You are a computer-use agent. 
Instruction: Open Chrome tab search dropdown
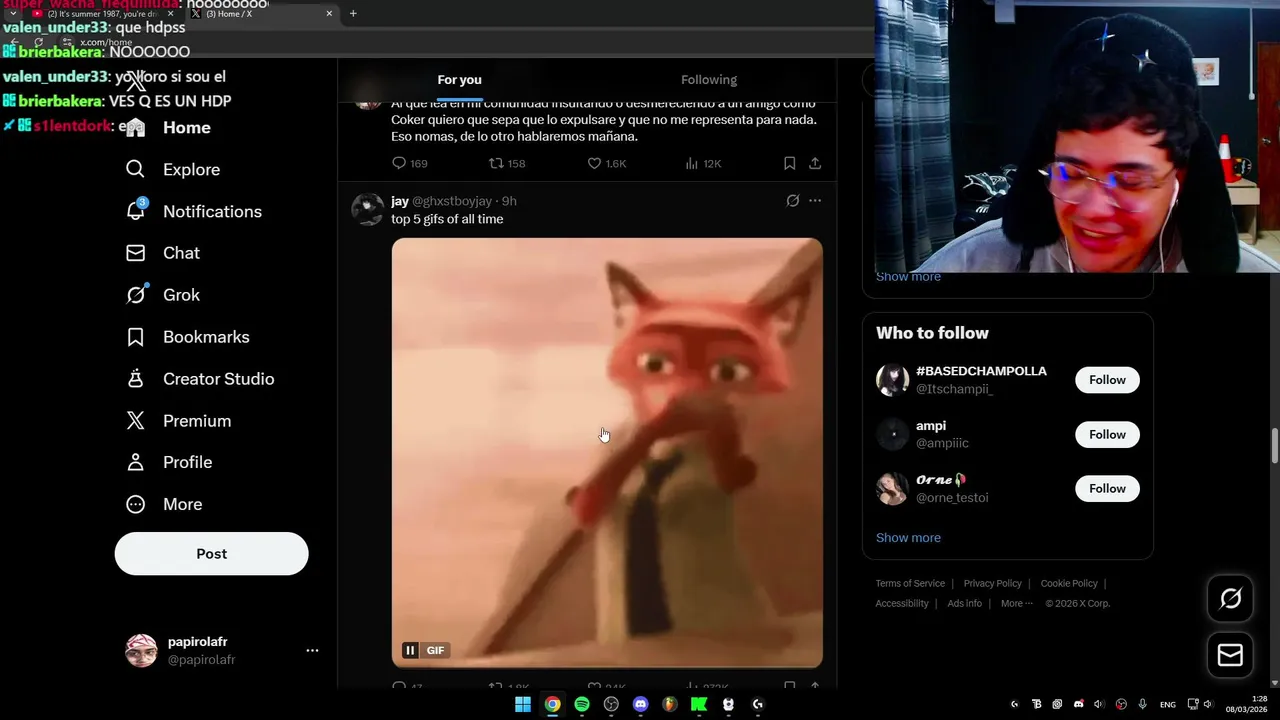13,13
